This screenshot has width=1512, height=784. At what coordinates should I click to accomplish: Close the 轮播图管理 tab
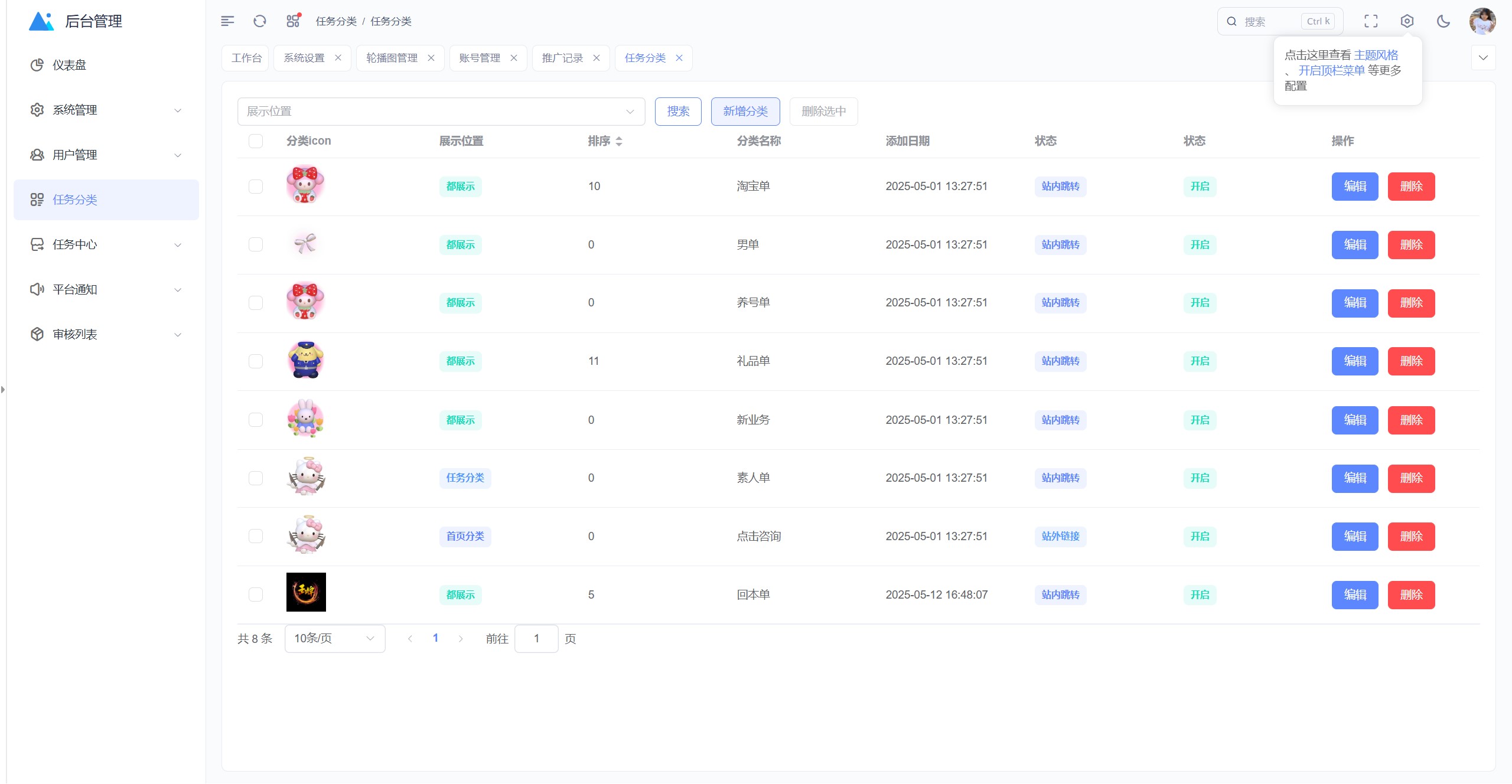(x=431, y=58)
